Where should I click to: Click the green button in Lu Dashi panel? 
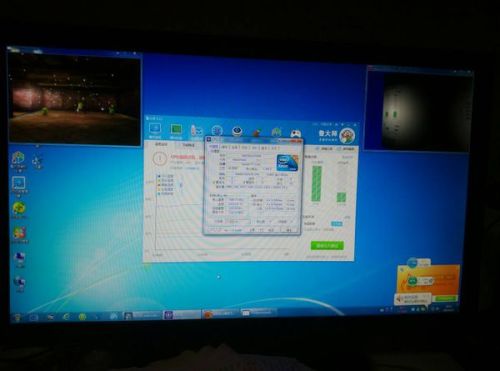327,246
